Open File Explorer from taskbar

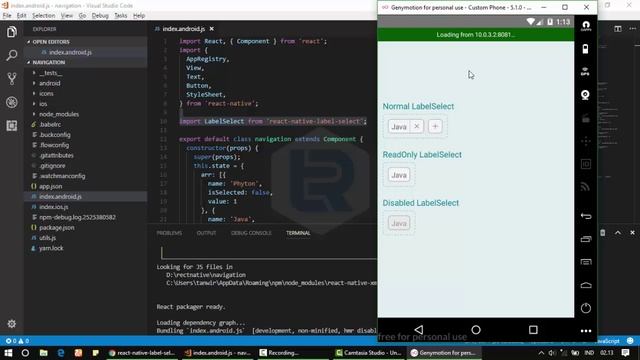(x=43, y=353)
